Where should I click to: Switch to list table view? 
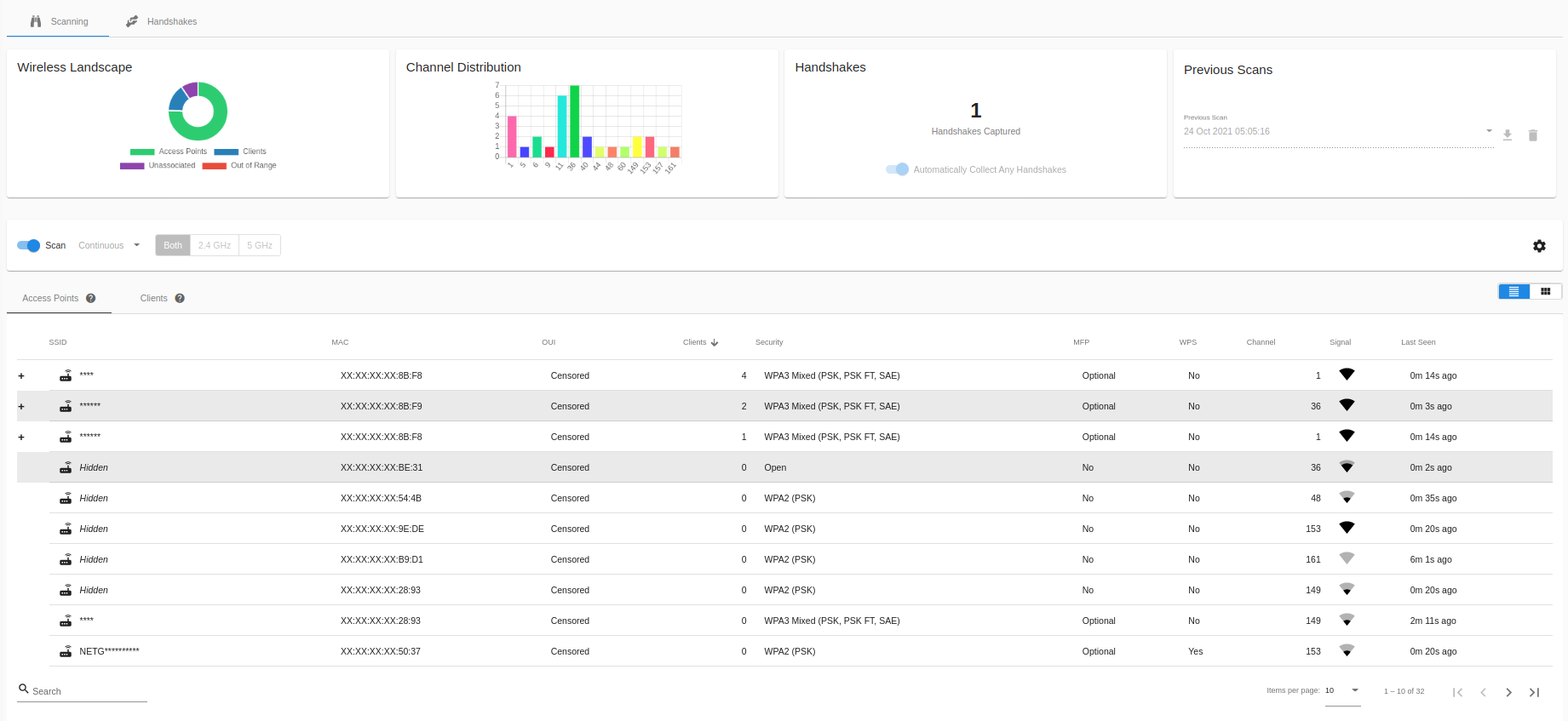1514,291
